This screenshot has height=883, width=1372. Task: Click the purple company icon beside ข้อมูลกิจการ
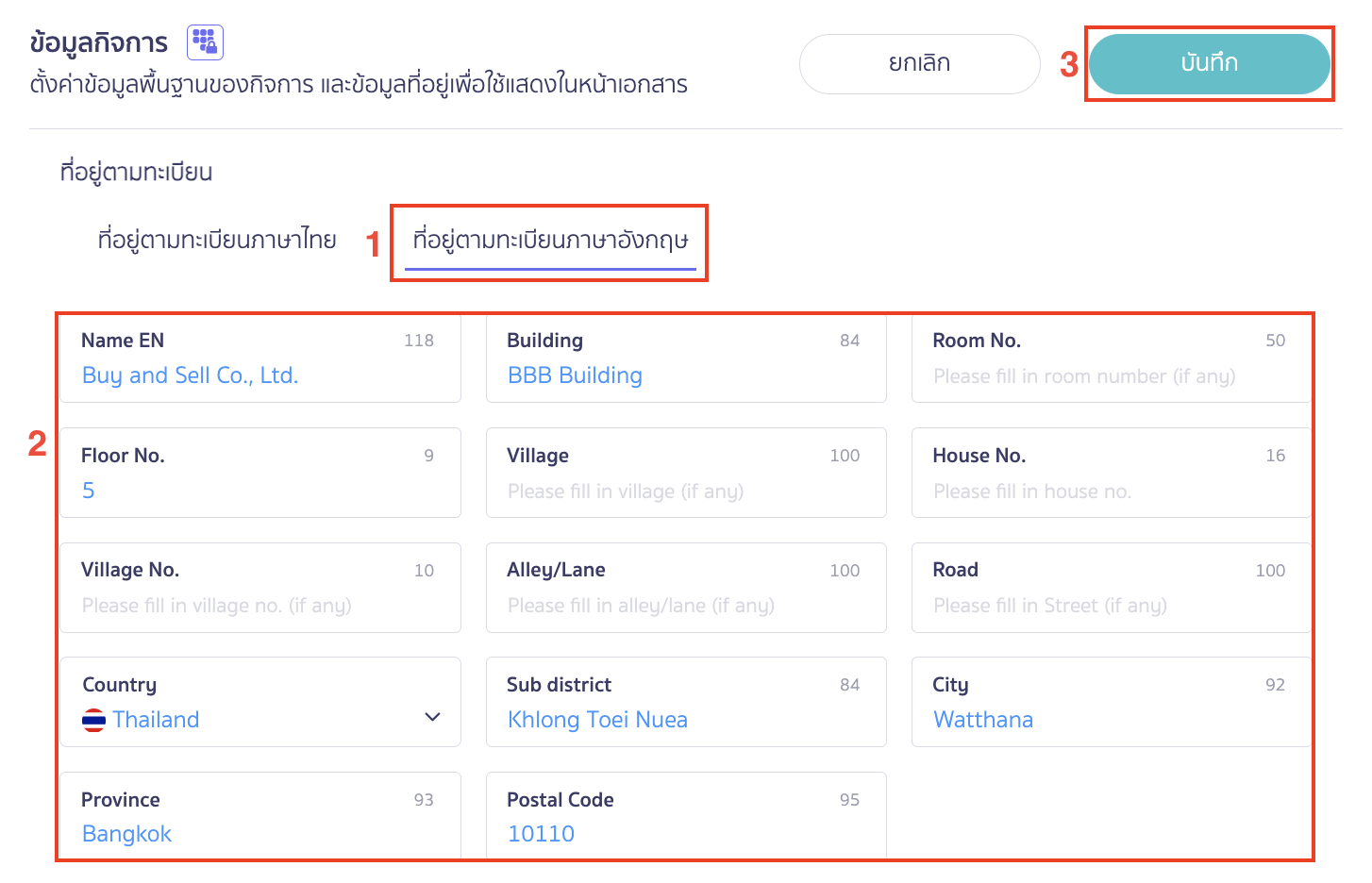point(205,42)
